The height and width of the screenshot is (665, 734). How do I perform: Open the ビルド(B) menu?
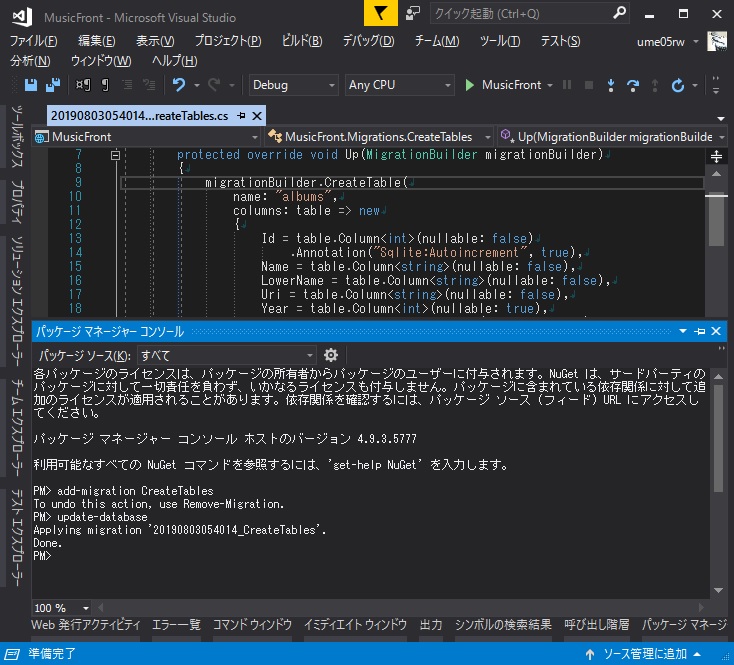click(302, 41)
